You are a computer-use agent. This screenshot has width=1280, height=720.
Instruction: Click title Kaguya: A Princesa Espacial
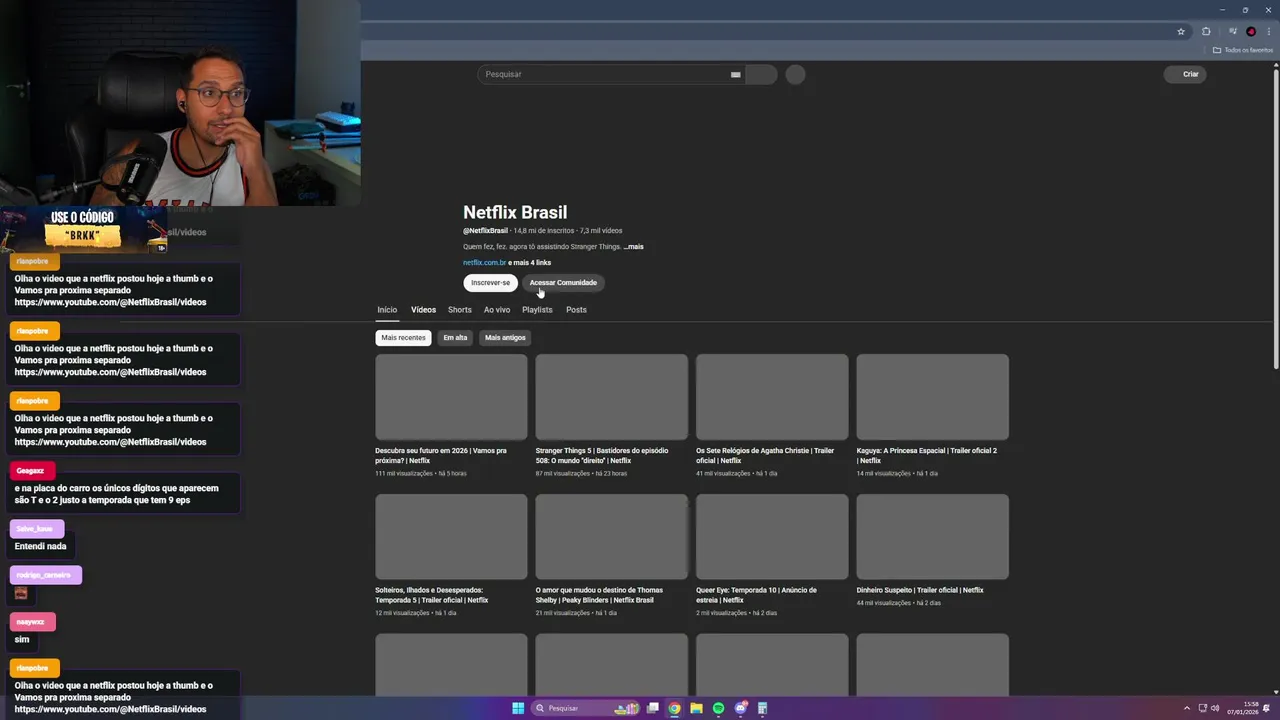927,455
